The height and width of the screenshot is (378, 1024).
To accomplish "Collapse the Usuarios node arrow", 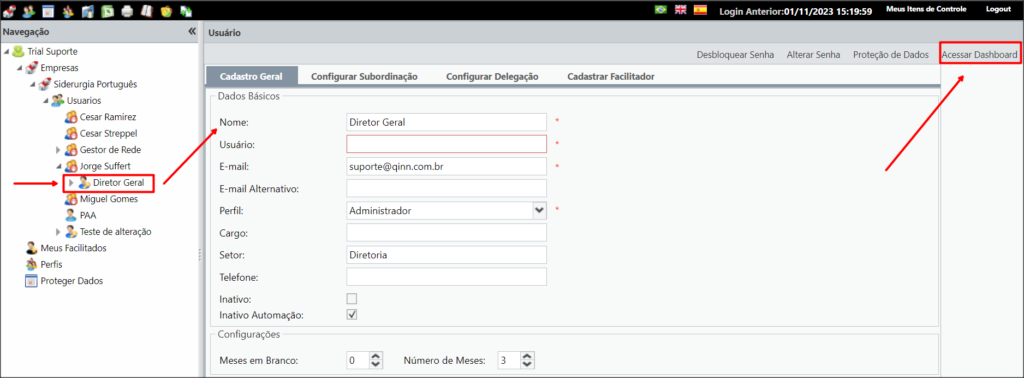I will (x=46, y=100).
